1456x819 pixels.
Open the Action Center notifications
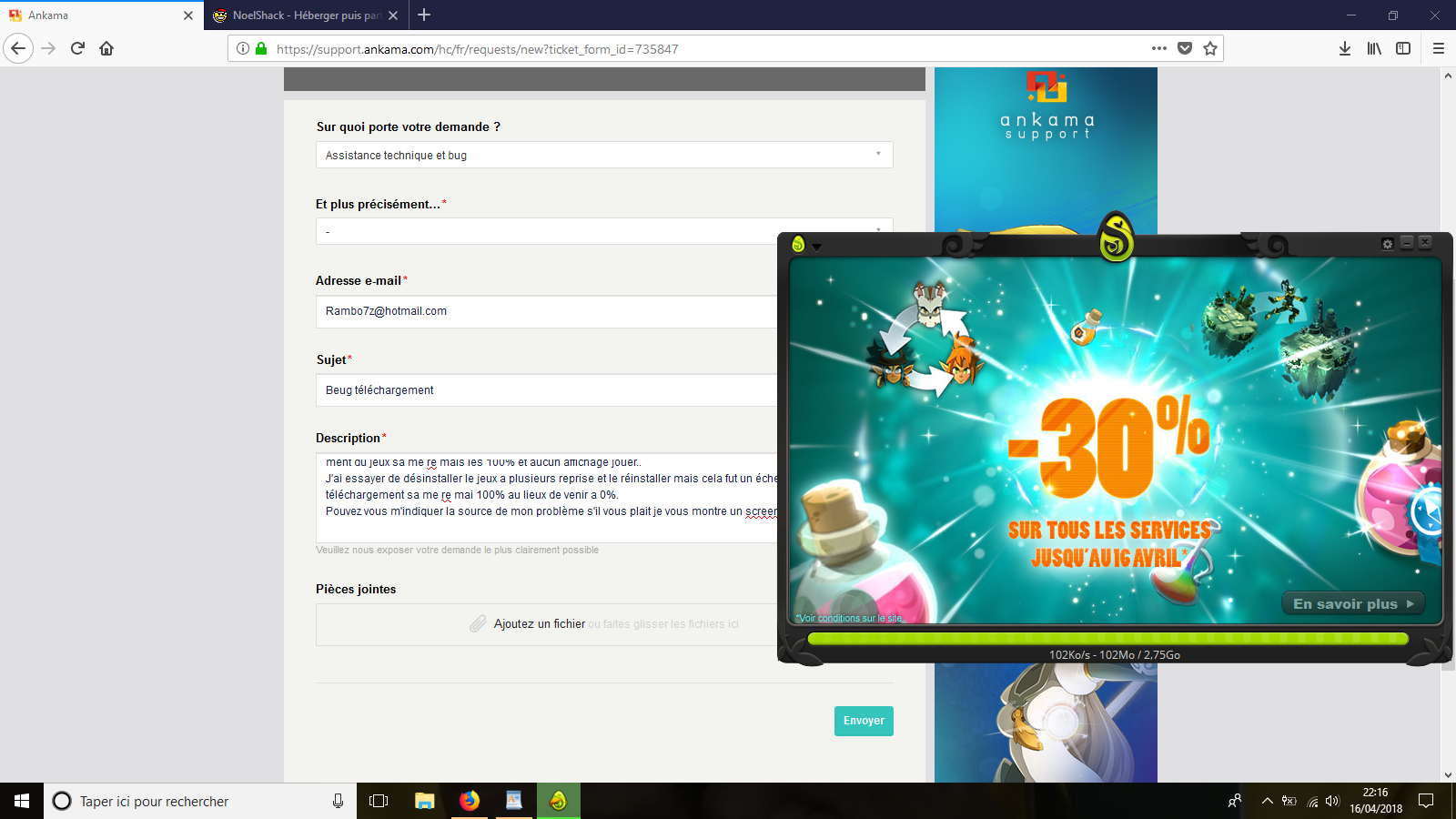1426,801
